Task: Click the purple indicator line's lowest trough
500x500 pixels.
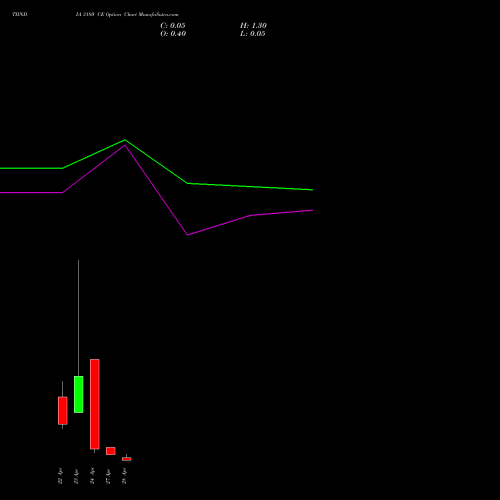Action: click(x=188, y=235)
